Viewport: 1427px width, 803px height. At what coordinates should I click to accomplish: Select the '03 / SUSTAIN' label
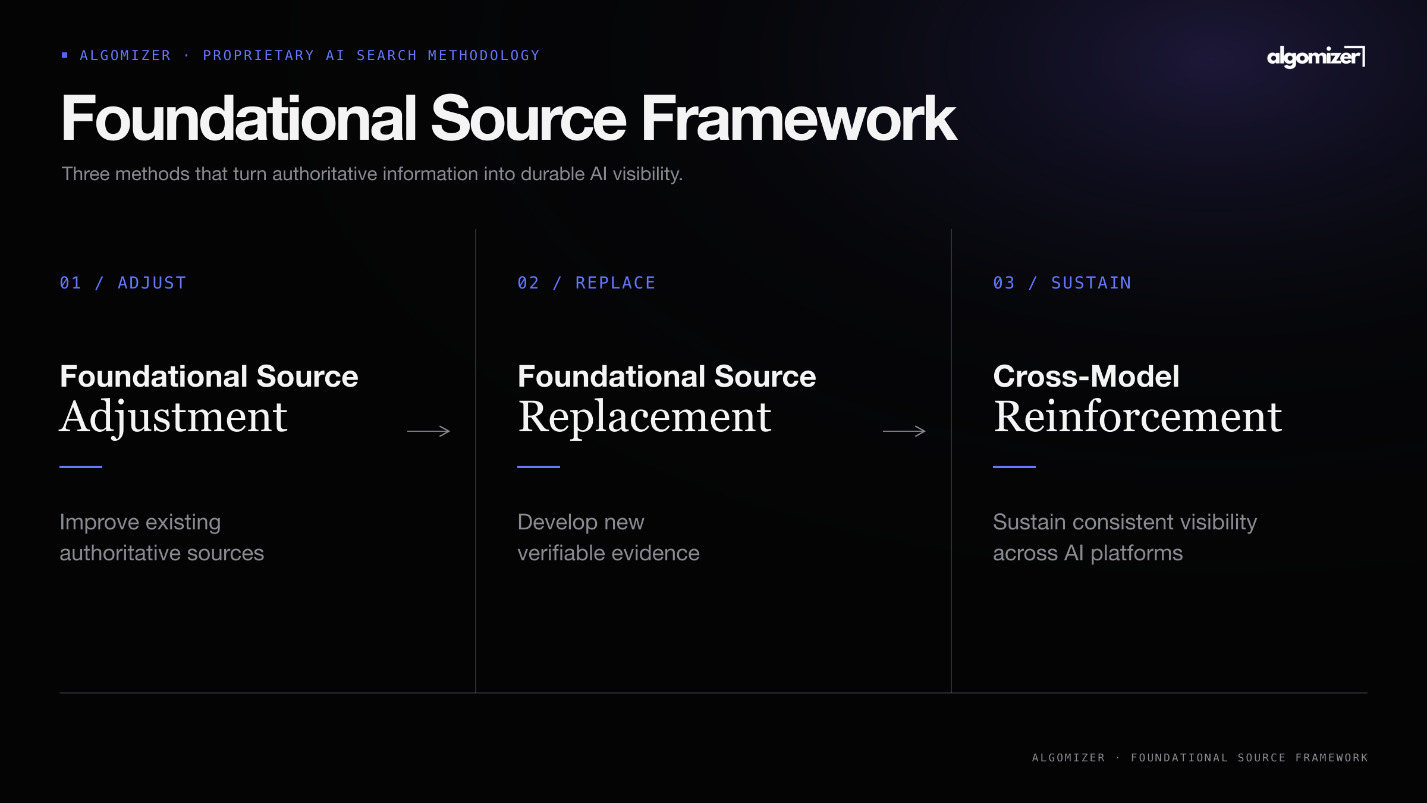click(x=1062, y=283)
